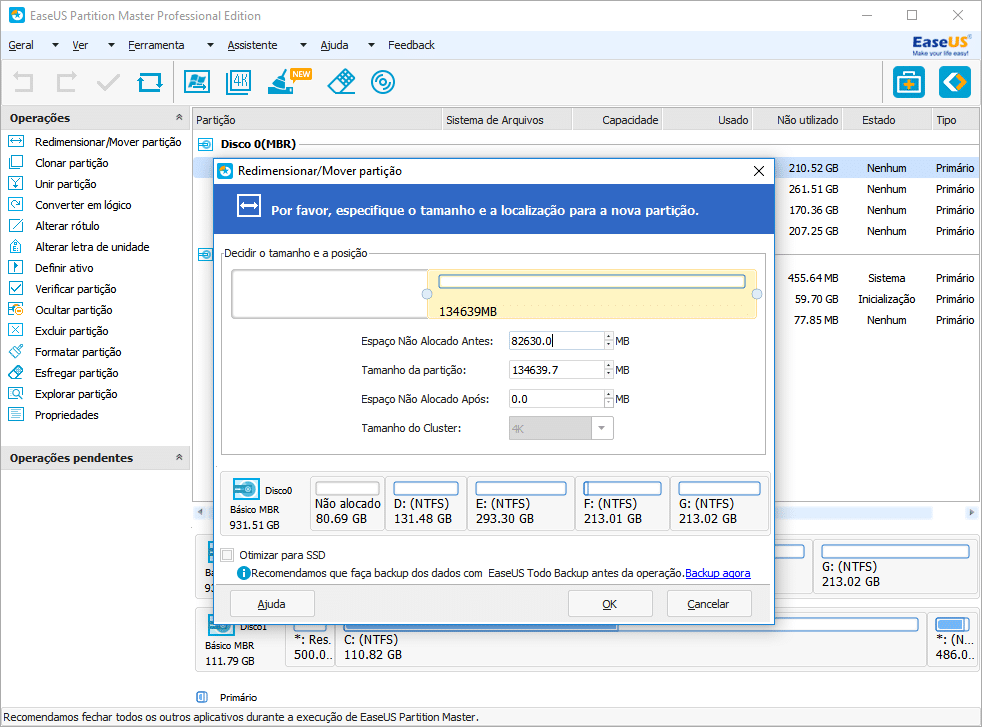Viewport: 982px width, 727px height.
Task: Open the orange data transfer icon
Action: click(954, 82)
